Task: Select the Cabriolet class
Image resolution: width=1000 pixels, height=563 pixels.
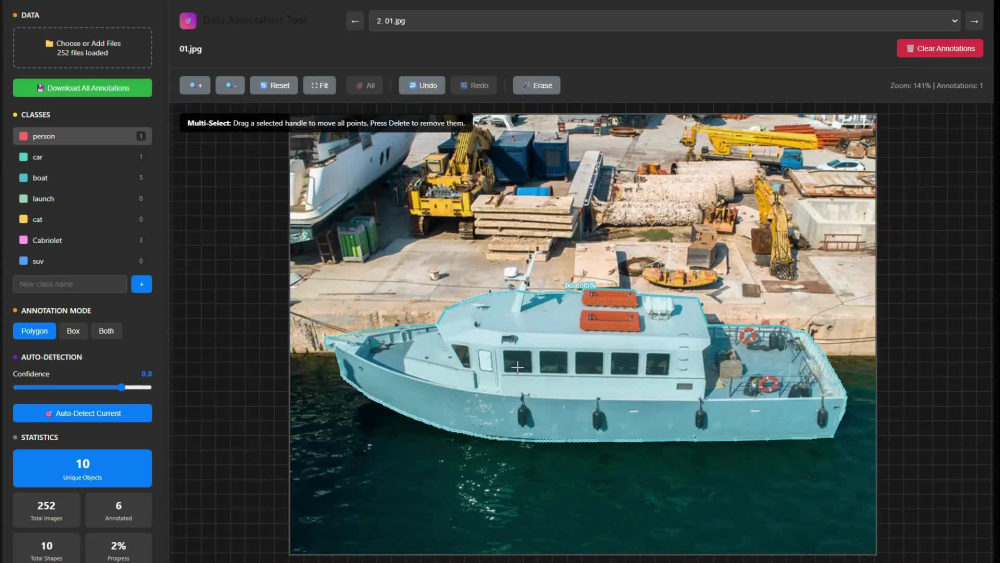Action: pos(82,240)
